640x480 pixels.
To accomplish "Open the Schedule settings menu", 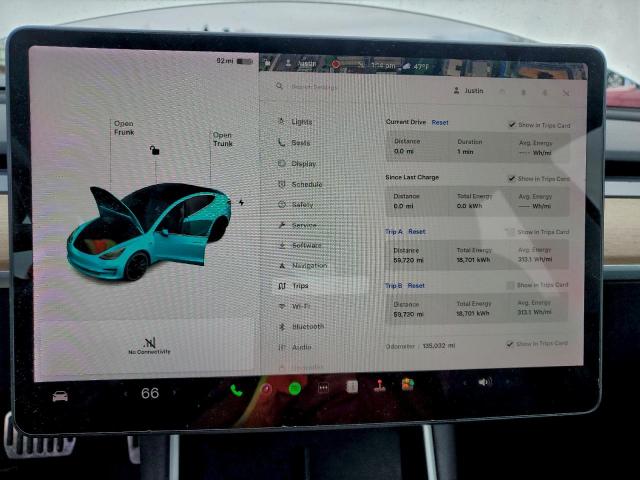I will (307, 184).
